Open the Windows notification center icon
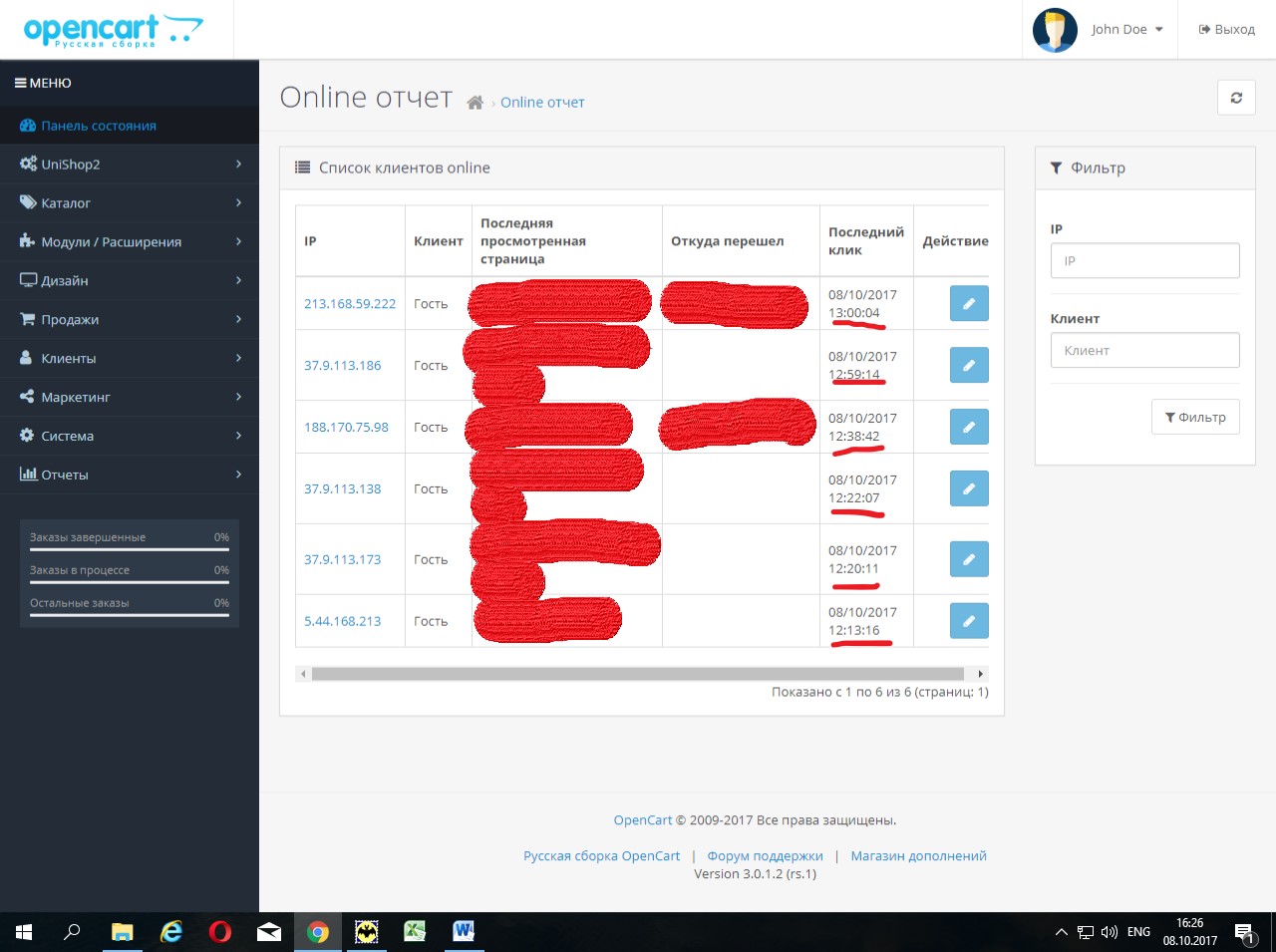Viewport: 1276px width, 952px height. point(1244,932)
